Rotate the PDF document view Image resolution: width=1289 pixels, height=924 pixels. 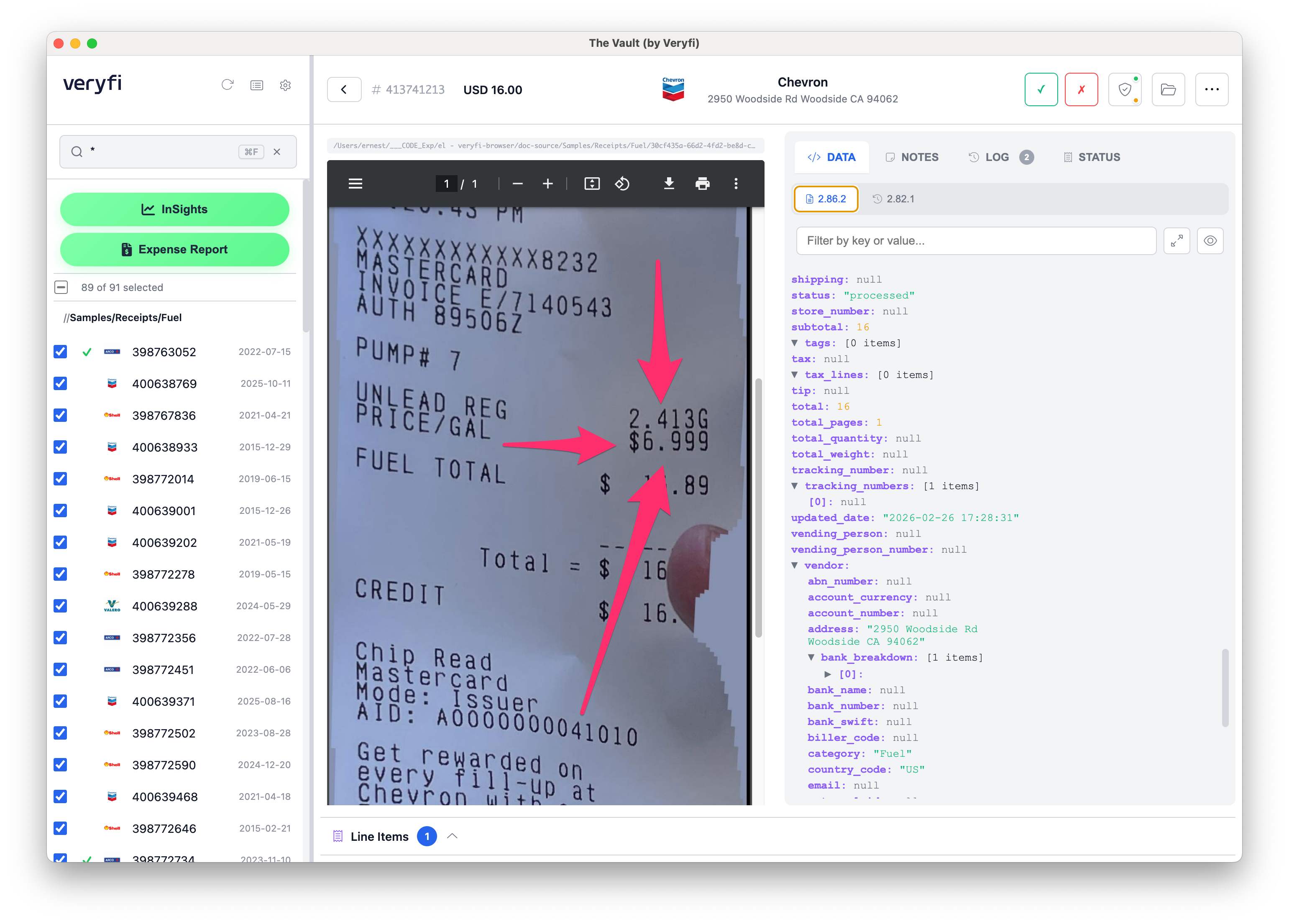[622, 184]
